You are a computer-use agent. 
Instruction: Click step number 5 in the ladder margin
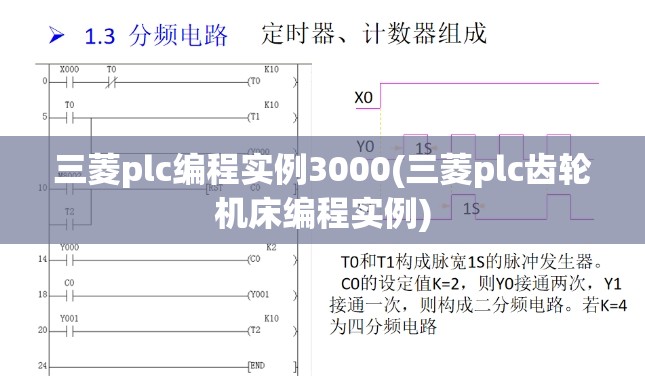click(44, 117)
